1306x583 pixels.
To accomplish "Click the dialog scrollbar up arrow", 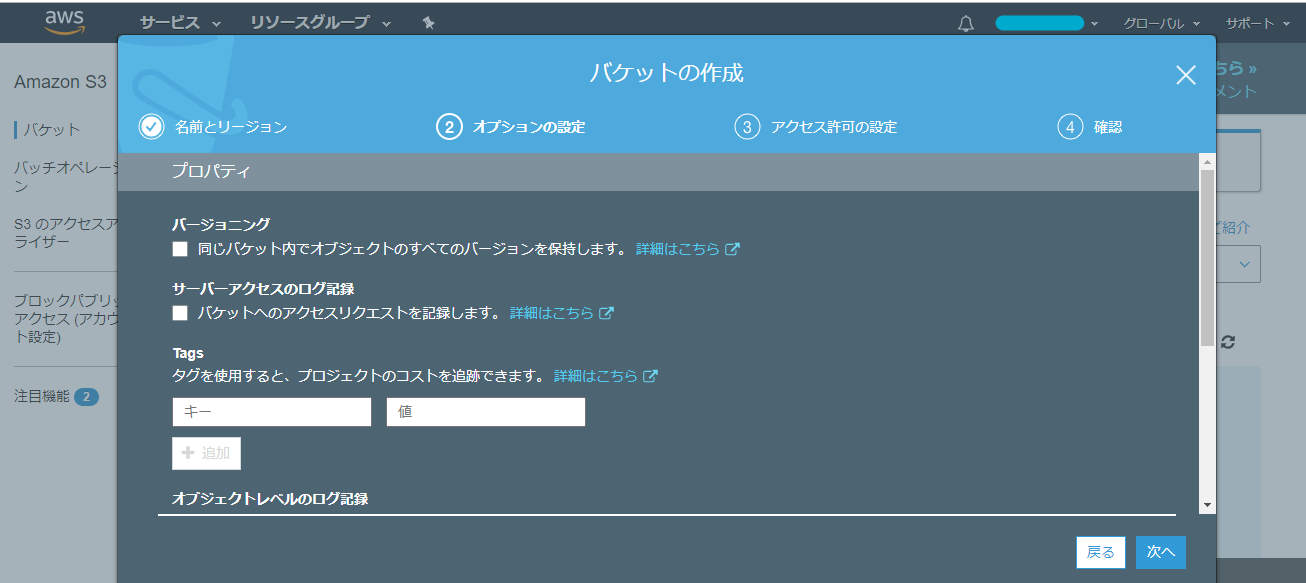I will click(1207, 161).
